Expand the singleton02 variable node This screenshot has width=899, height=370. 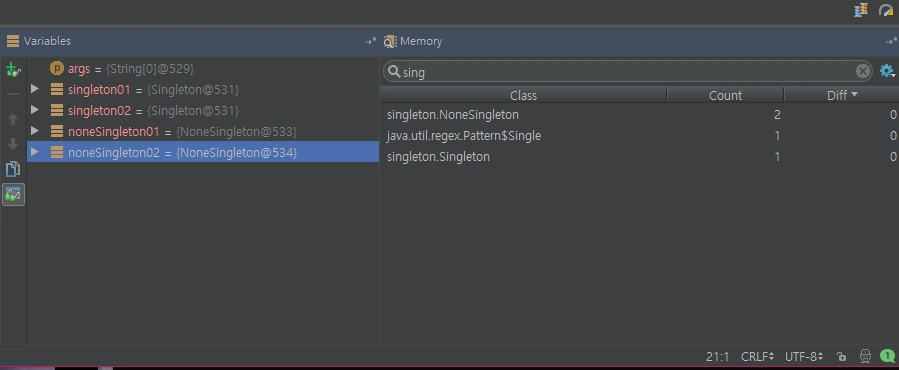pyautogui.click(x=34, y=110)
